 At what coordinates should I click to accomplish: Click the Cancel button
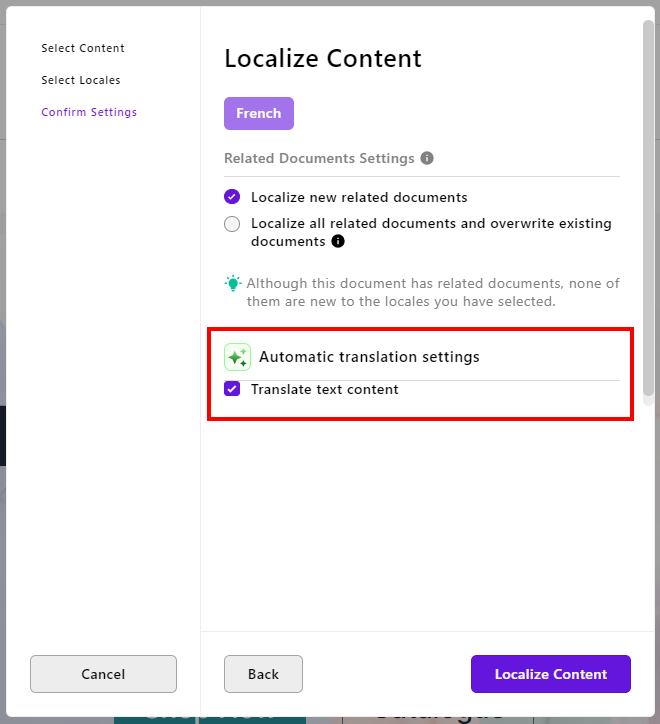pyautogui.click(x=103, y=674)
